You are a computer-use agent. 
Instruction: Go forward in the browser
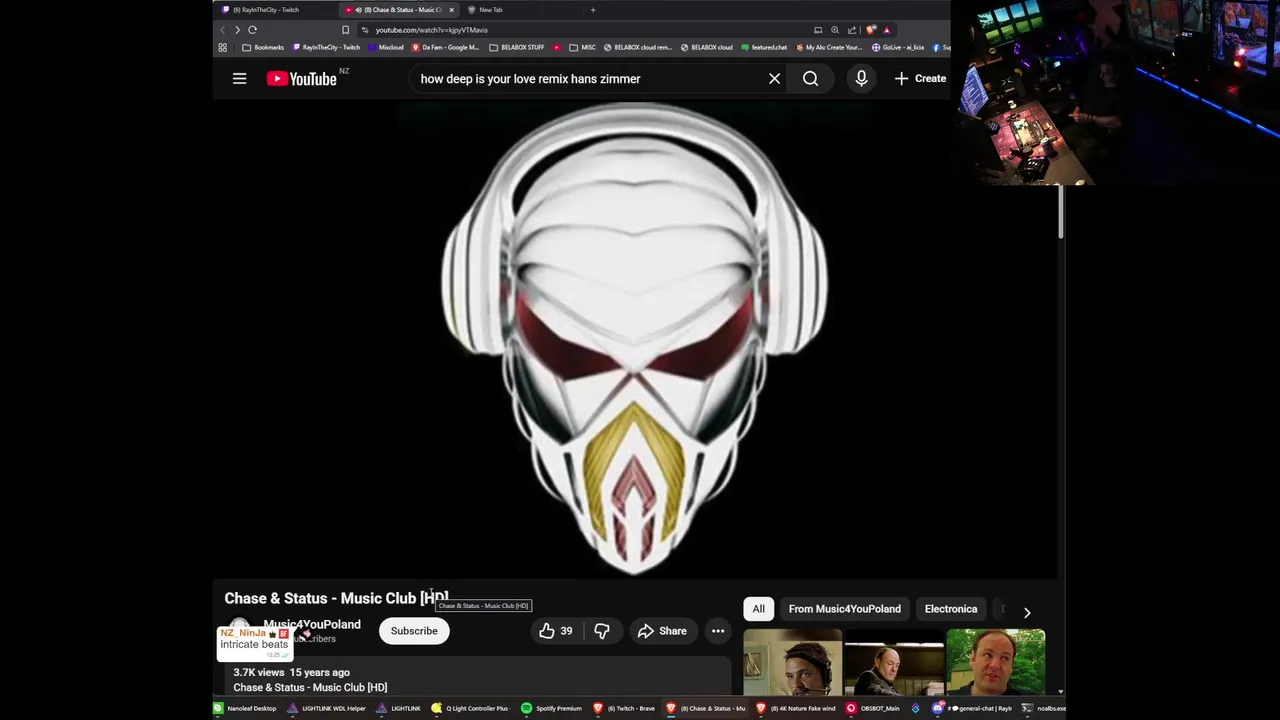pos(237,30)
